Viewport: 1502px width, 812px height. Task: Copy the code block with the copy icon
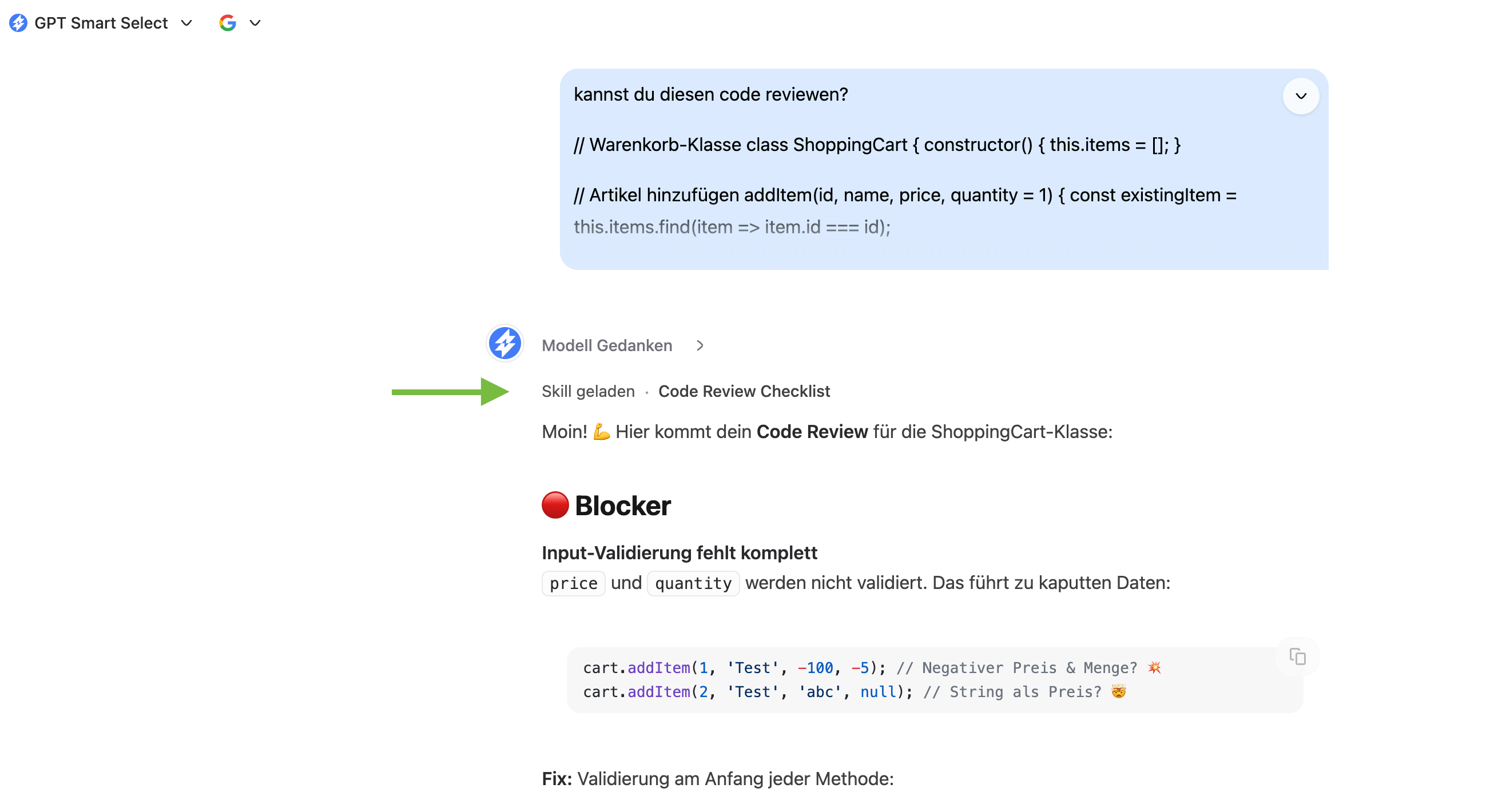tap(1297, 656)
